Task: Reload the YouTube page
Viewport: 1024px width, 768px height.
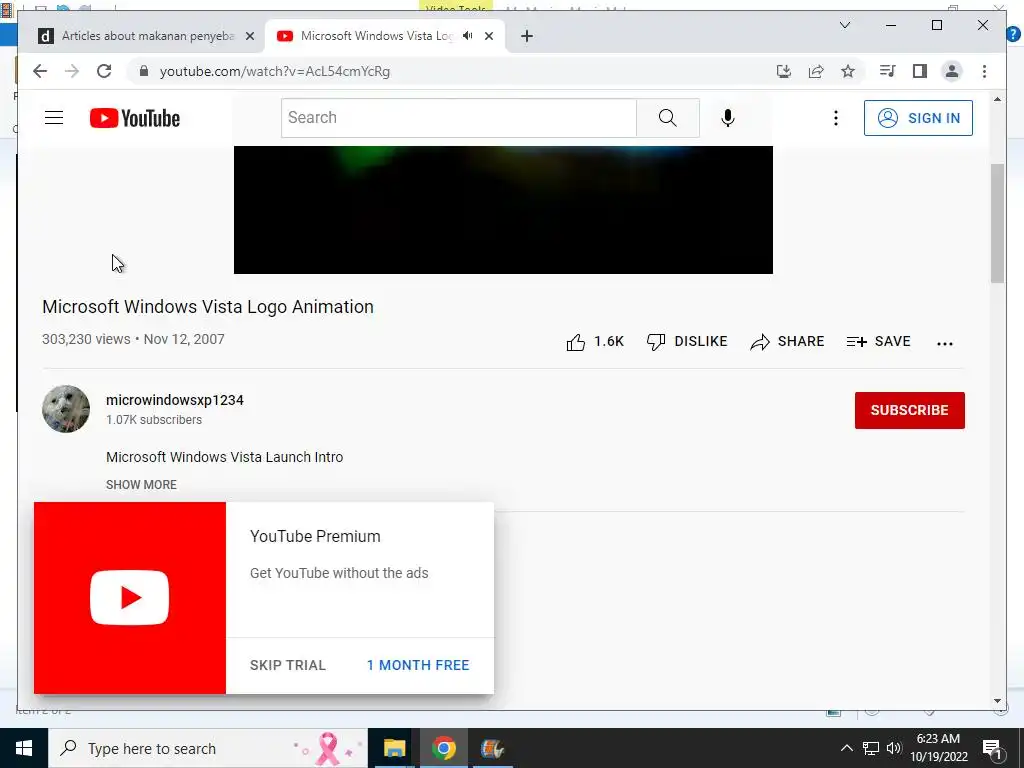Action: 104,71
